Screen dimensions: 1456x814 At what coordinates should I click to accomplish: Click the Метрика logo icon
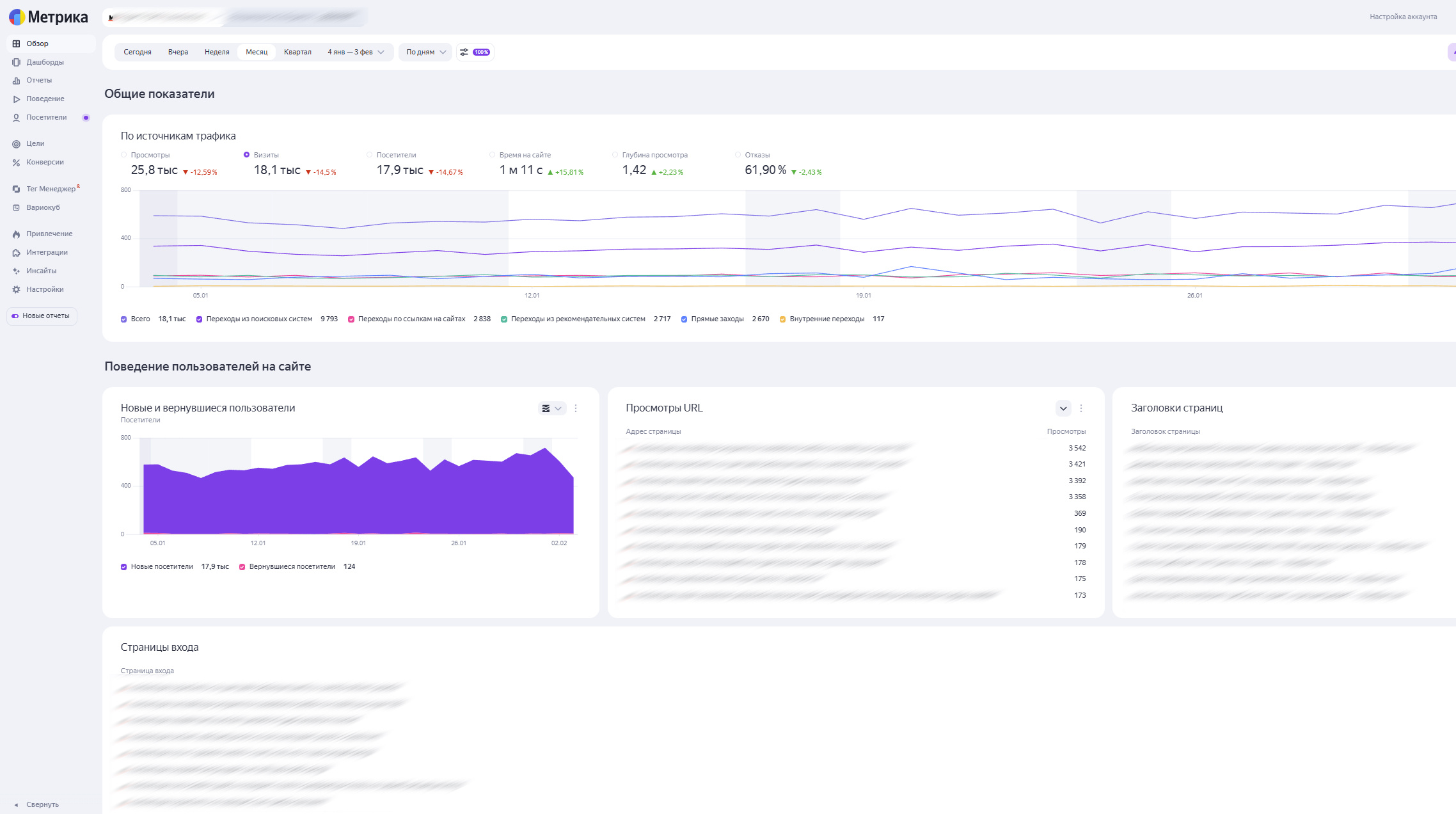[17, 17]
